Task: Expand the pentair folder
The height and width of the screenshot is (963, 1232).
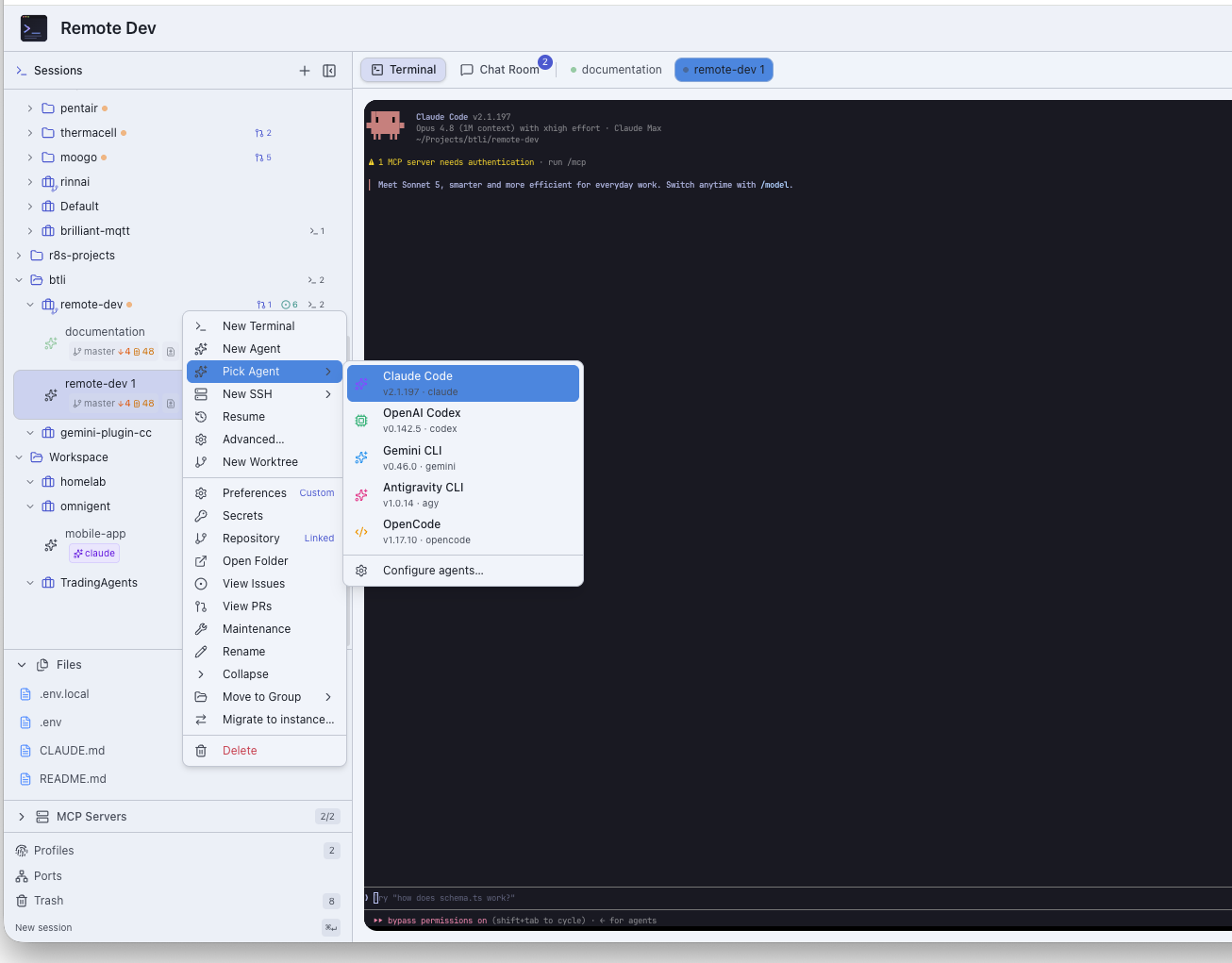Action: point(30,108)
